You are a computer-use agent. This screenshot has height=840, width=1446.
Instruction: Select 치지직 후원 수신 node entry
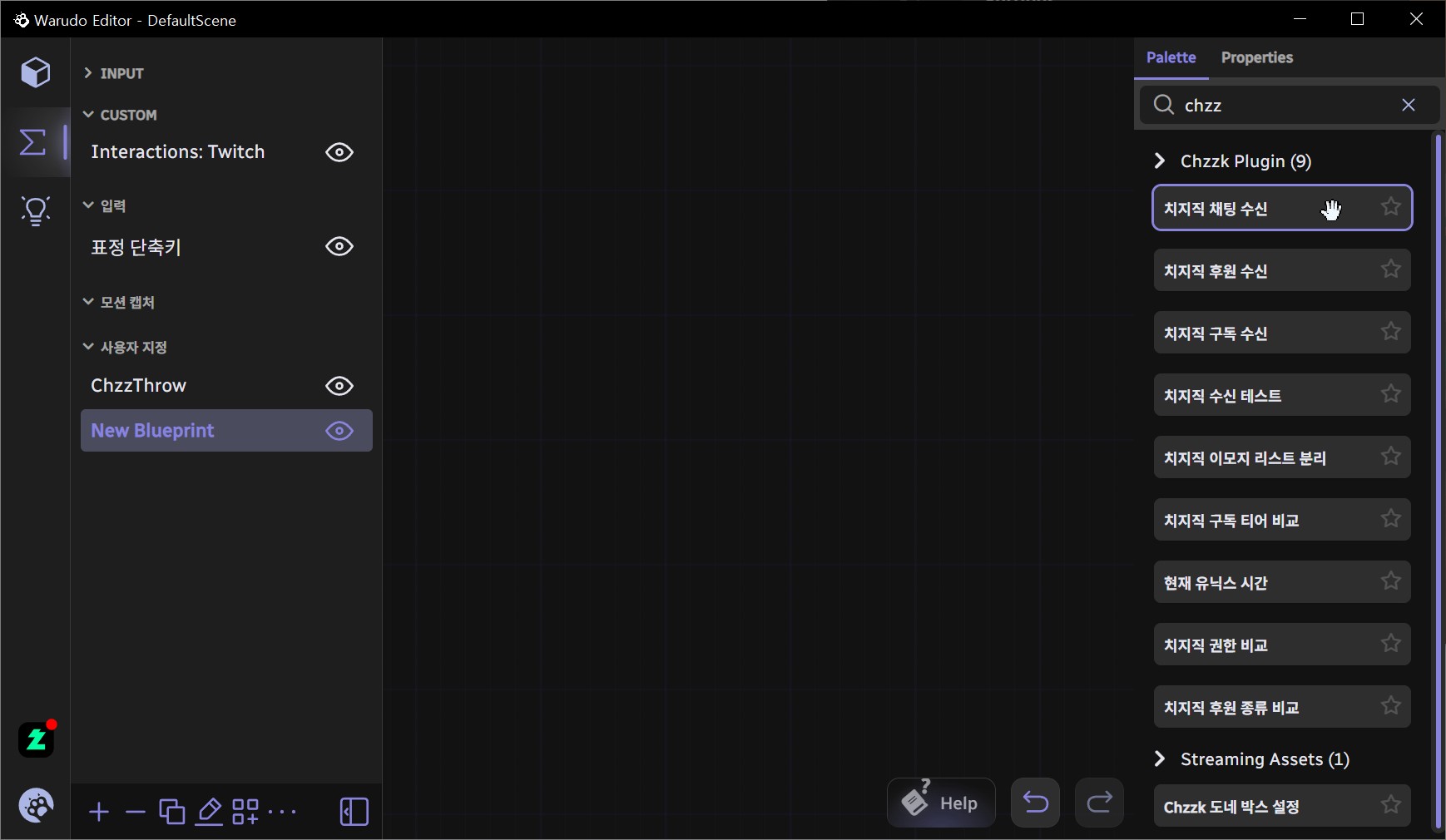[x=1282, y=270]
